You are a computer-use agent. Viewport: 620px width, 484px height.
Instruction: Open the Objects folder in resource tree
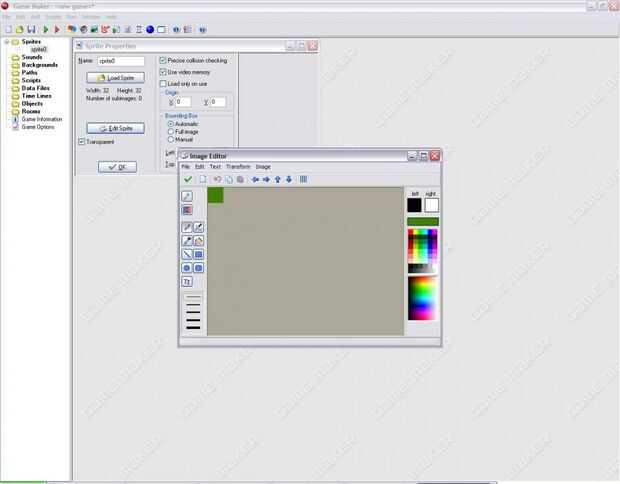pos(32,104)
